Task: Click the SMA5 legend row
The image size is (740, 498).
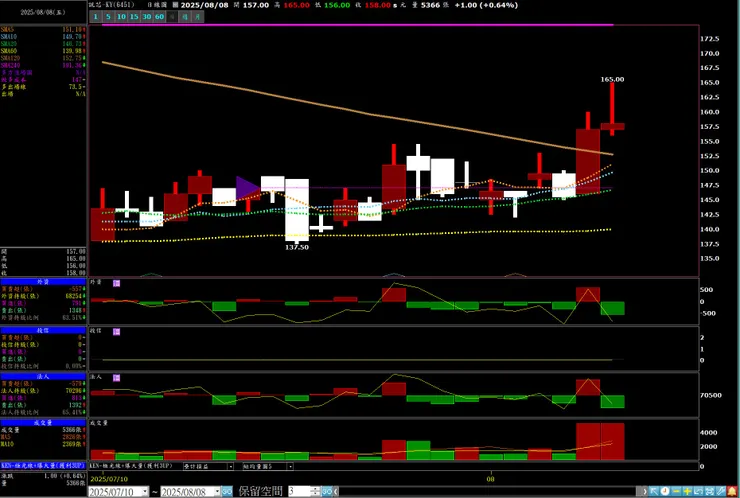Action: click(x=43, y=29)
